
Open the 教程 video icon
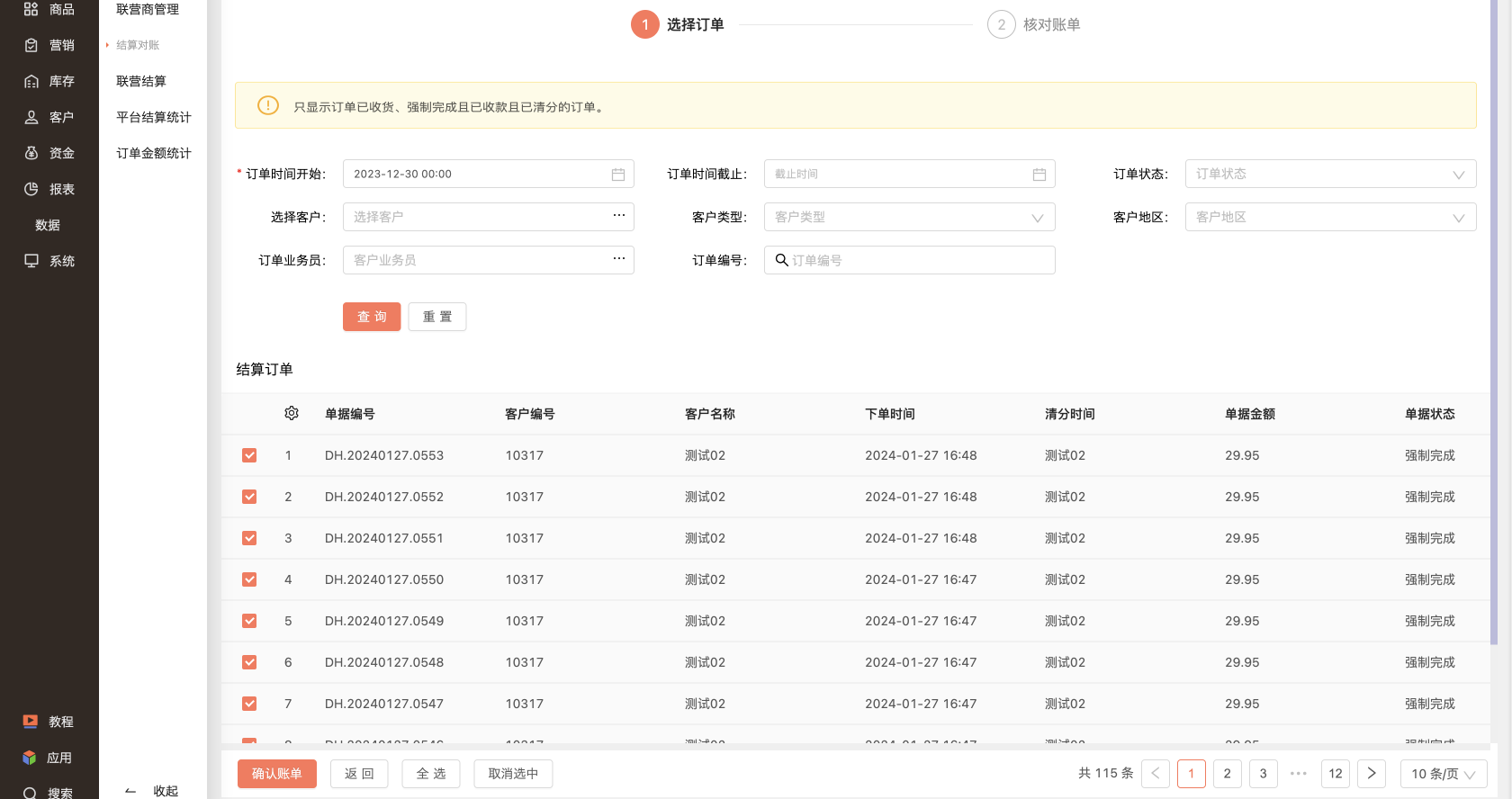click(31, 722)
